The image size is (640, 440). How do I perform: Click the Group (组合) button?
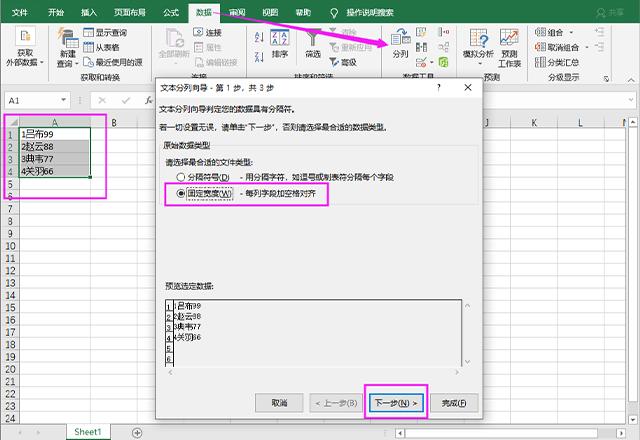(549, 32)
